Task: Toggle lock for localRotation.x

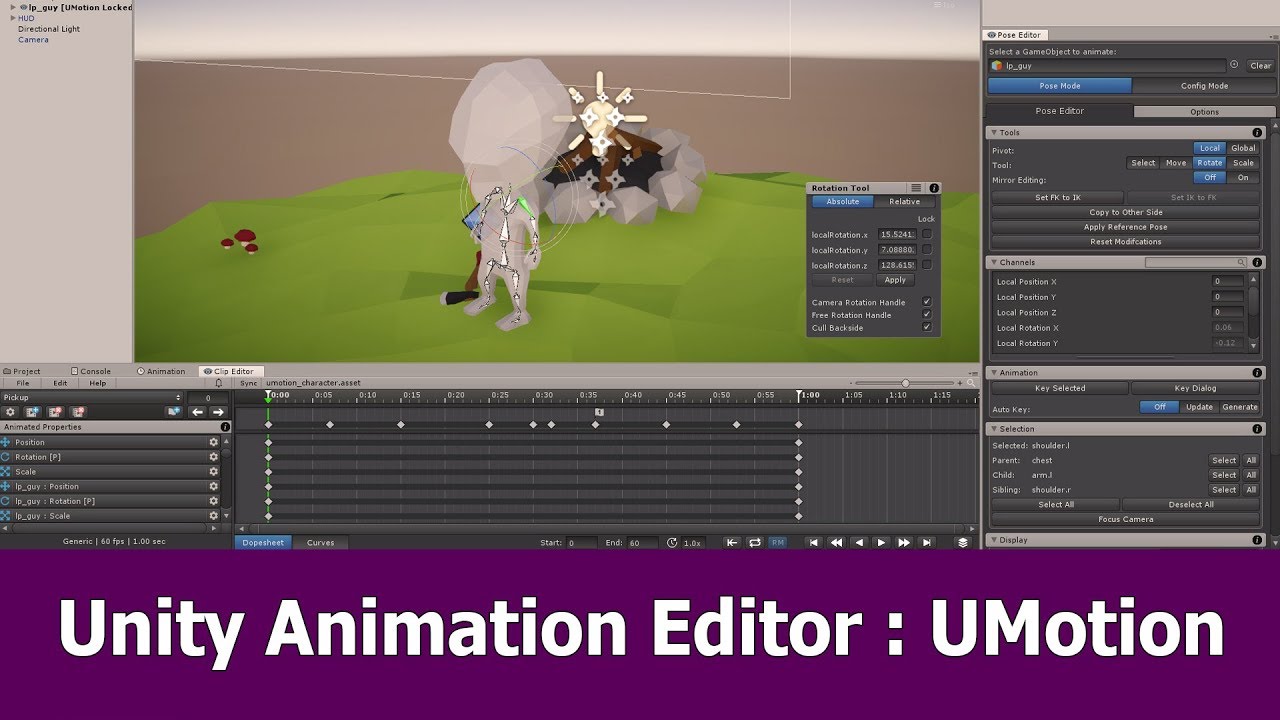Action: (927, 234)
